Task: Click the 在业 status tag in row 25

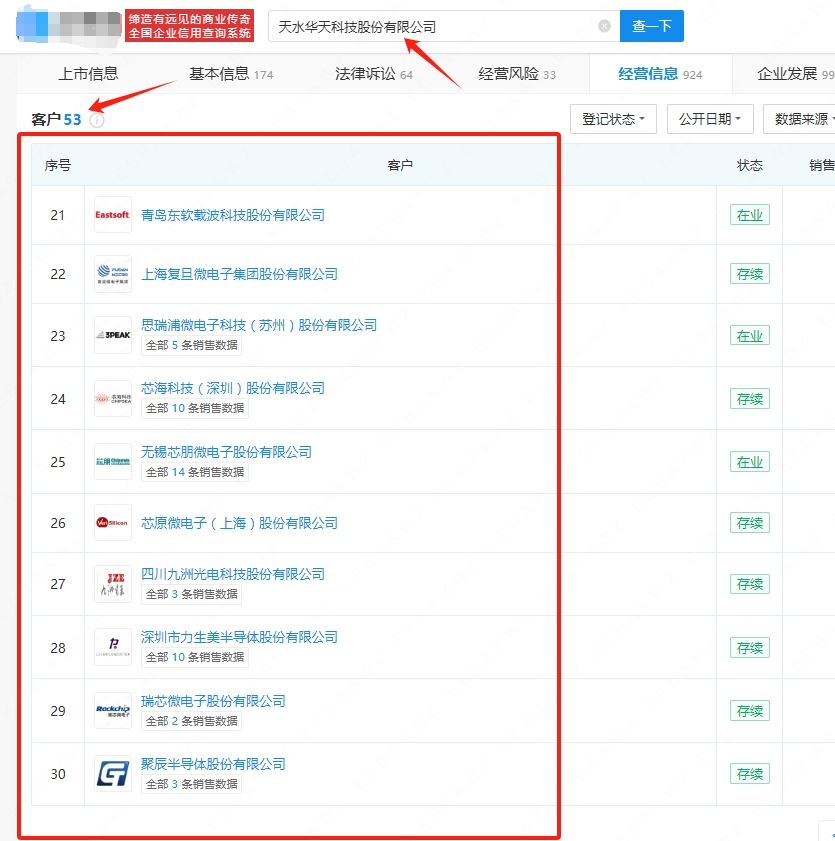Action: pos(749,461)
